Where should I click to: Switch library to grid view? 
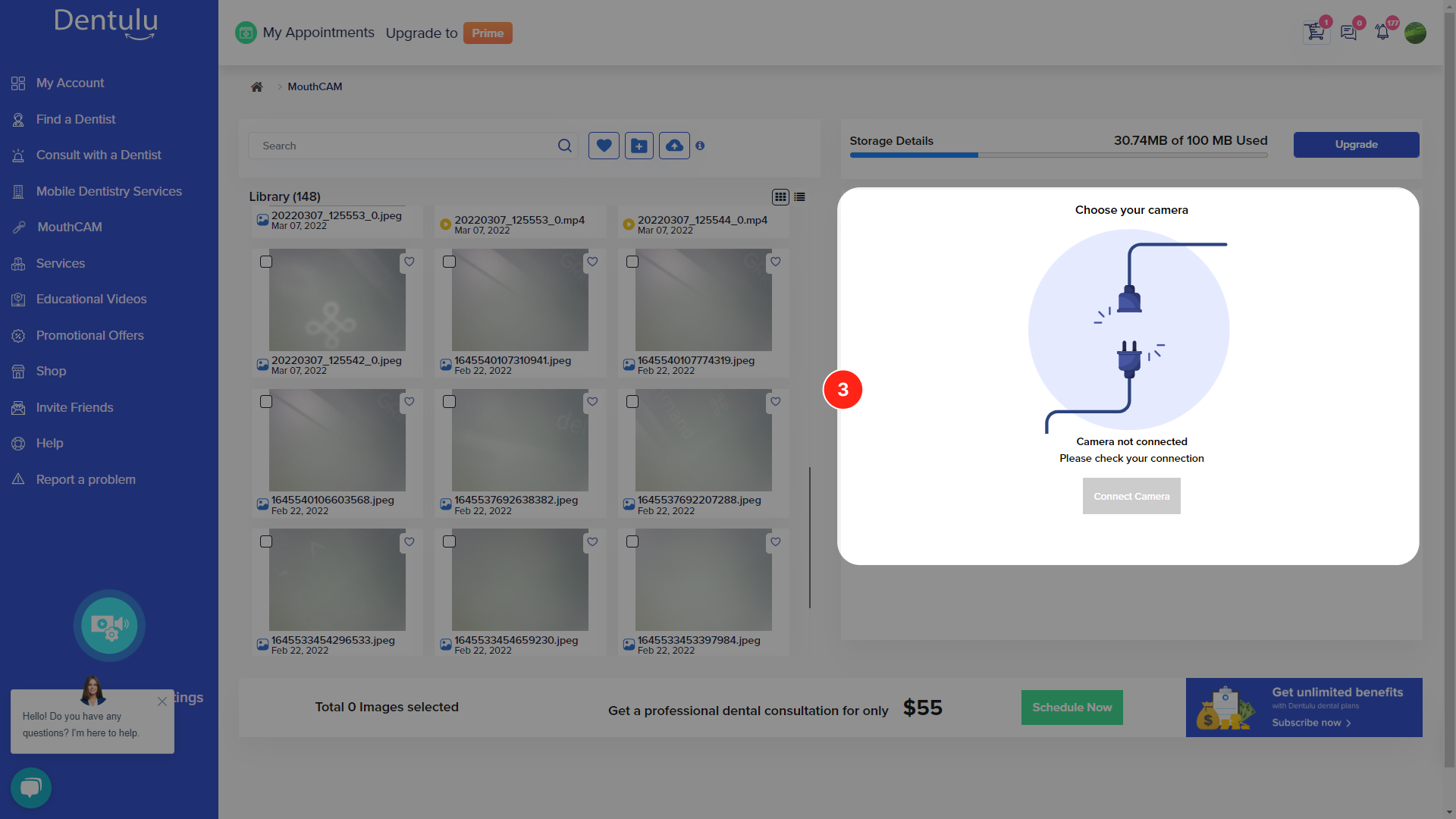pos(780,197)
